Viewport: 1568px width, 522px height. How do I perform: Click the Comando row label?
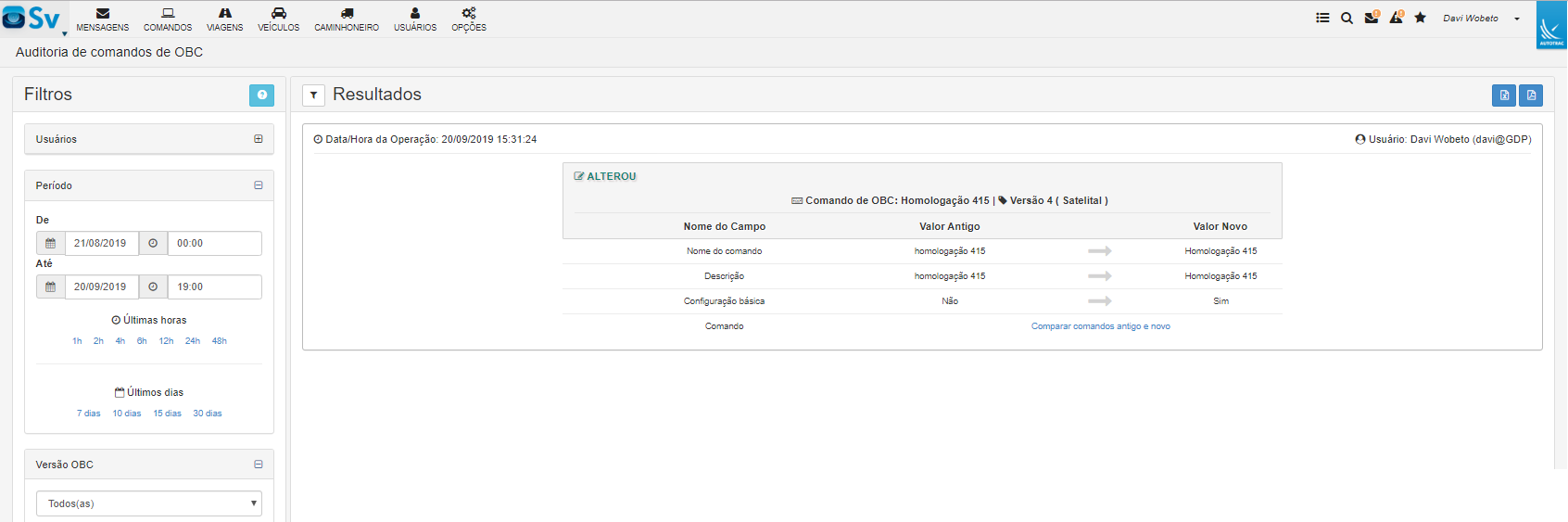coord(725,326)
